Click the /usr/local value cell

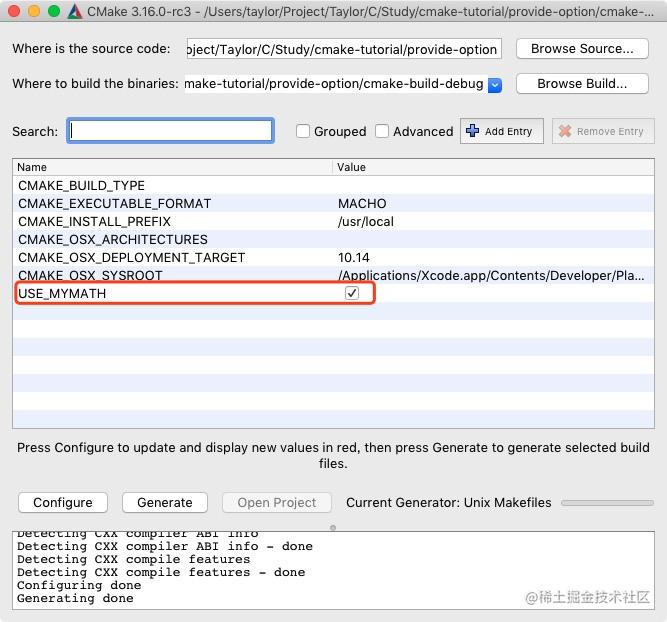(x=366, y=221)
